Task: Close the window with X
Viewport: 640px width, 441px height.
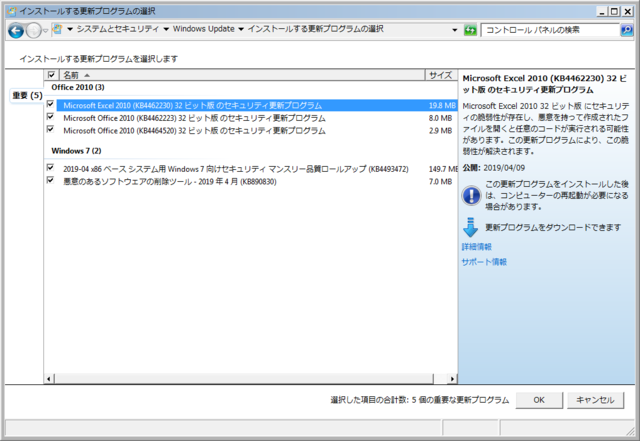Action: tap(627, 11)
